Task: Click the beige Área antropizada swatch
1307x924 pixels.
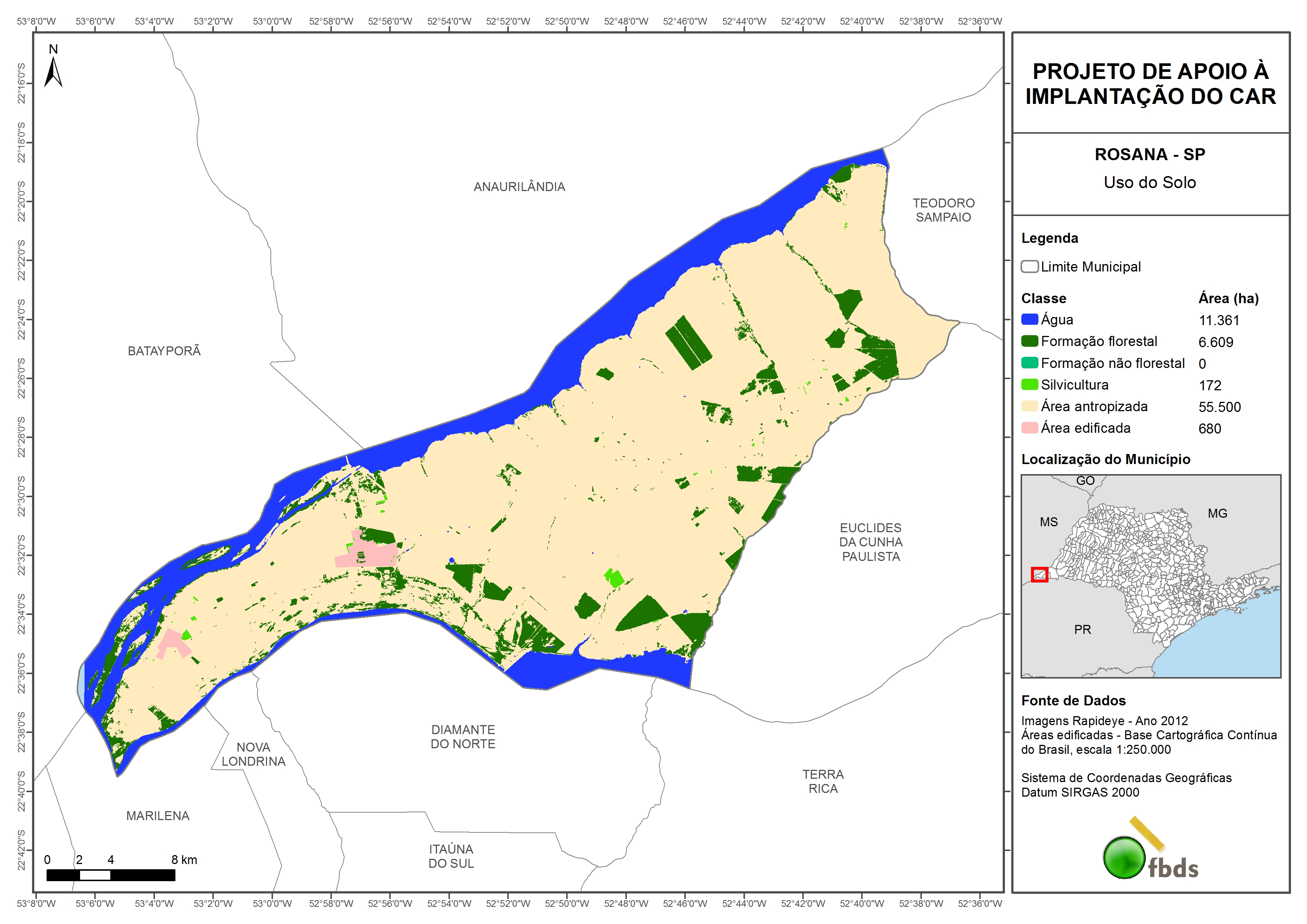Action: [1029, 406]
